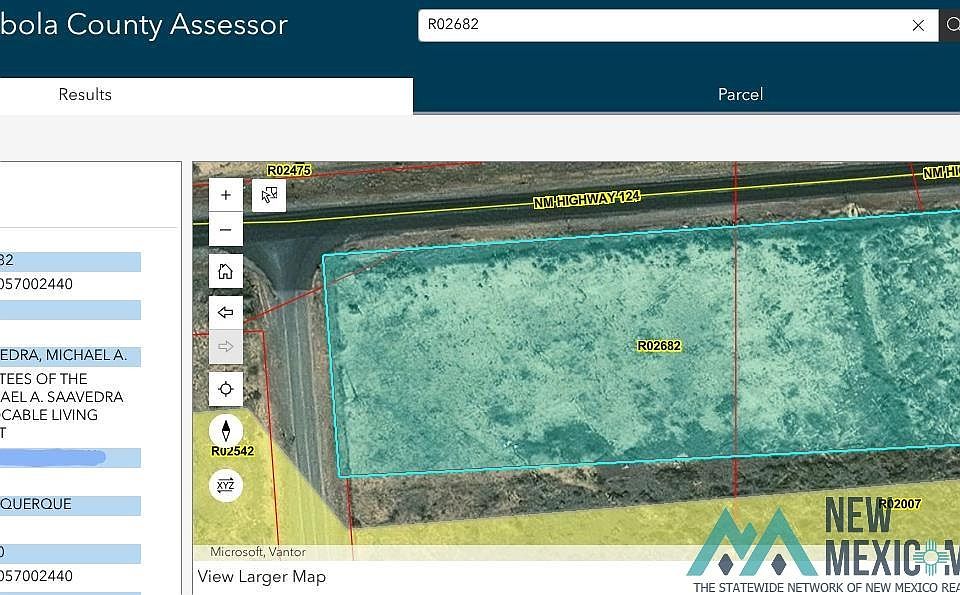Open the XYZ coordinate conversion tool
Viewport: 960px width, 595px height.
pyautogui.click(x=226, y=485)
